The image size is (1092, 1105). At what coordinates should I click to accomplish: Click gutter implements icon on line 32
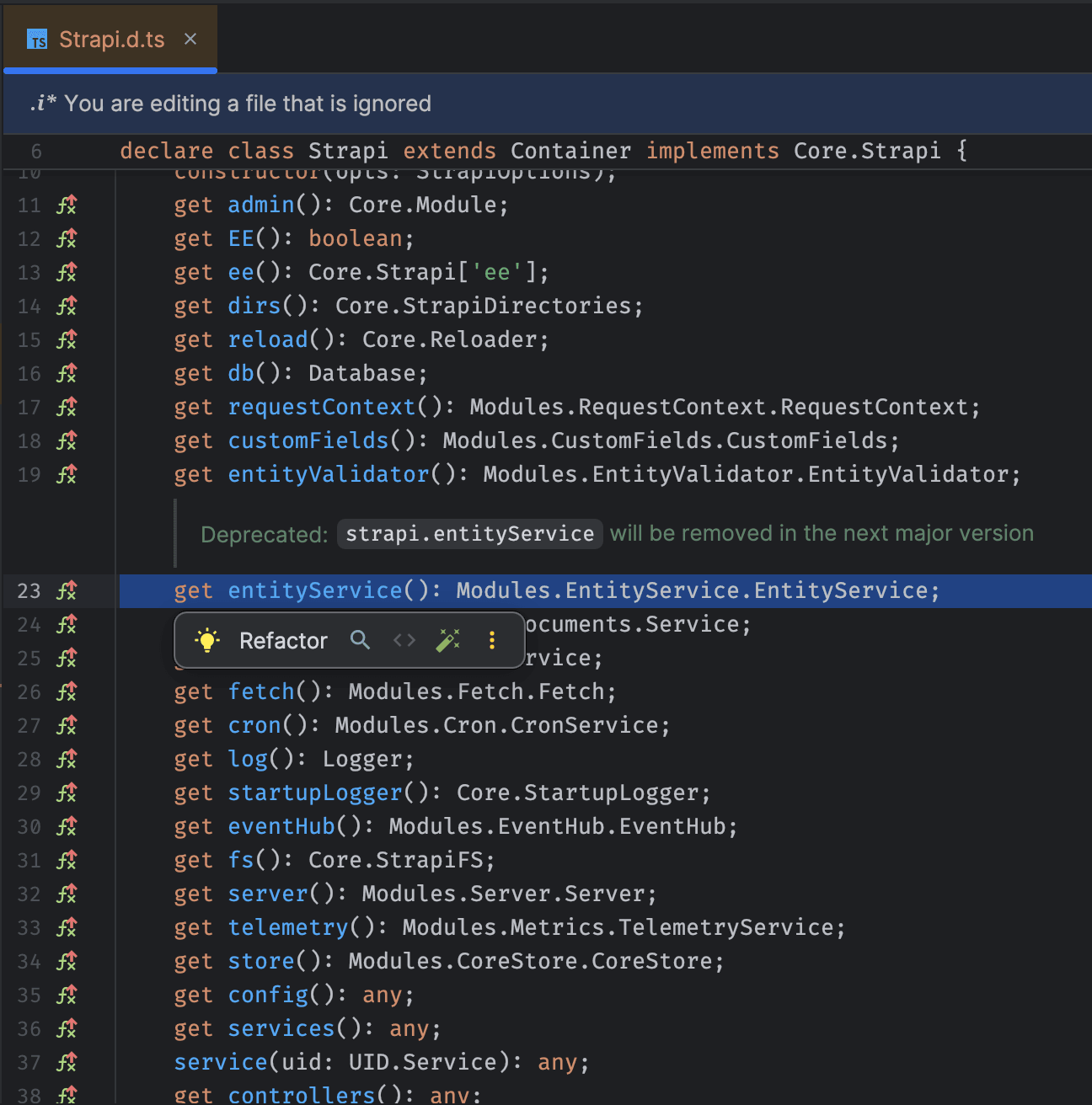point(67,893)
